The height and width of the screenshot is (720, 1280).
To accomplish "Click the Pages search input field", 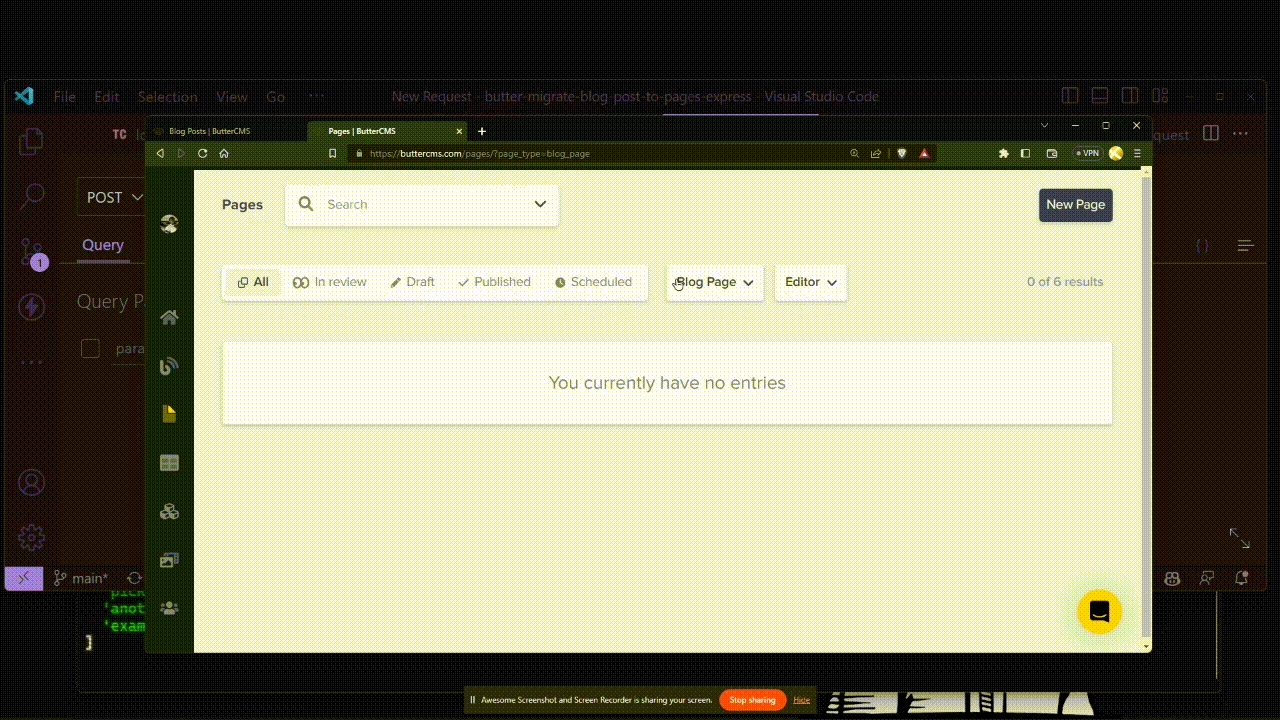I will pos(422,204).
